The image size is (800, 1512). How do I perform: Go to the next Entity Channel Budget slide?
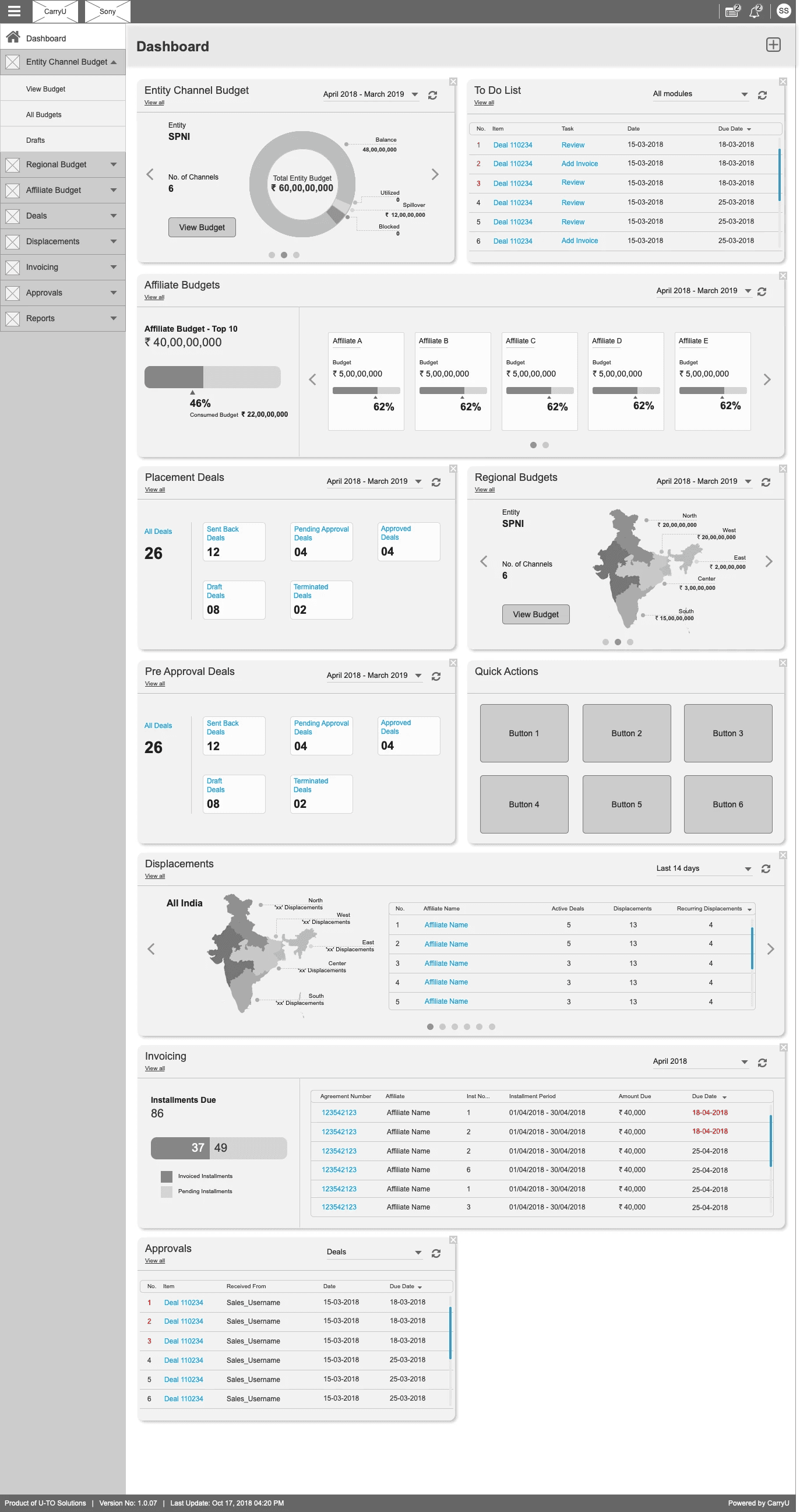pos(435,174)
